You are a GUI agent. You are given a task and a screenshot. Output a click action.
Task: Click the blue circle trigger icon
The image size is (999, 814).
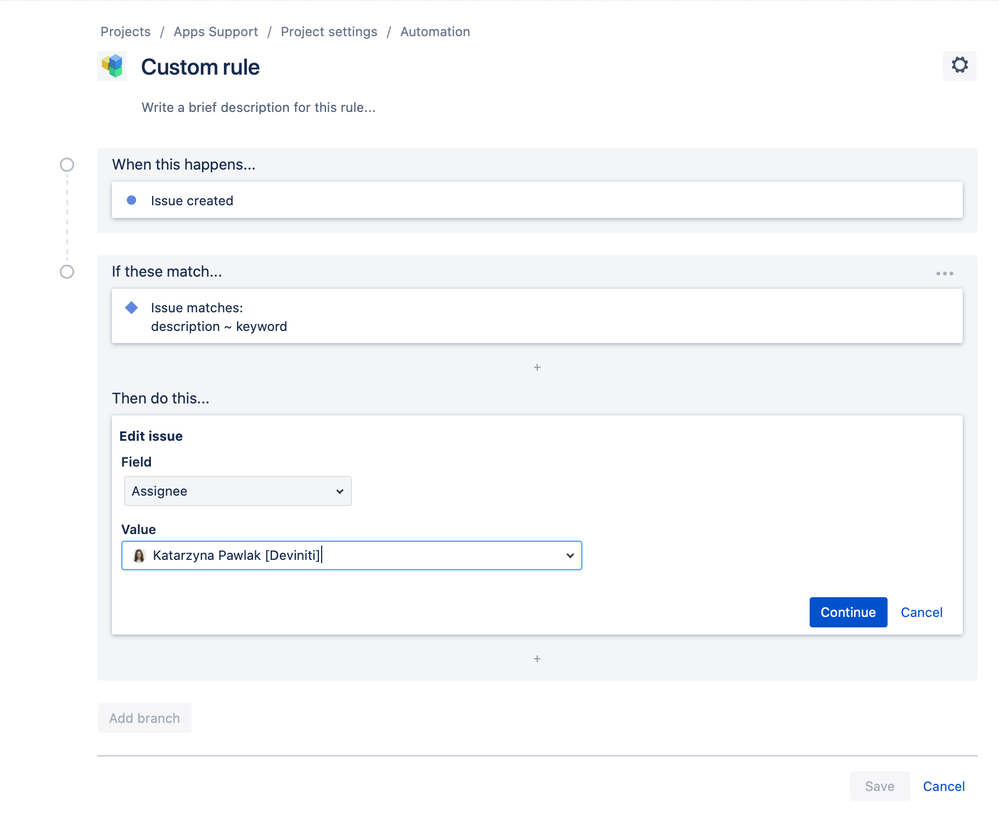(x=131, y=200)
